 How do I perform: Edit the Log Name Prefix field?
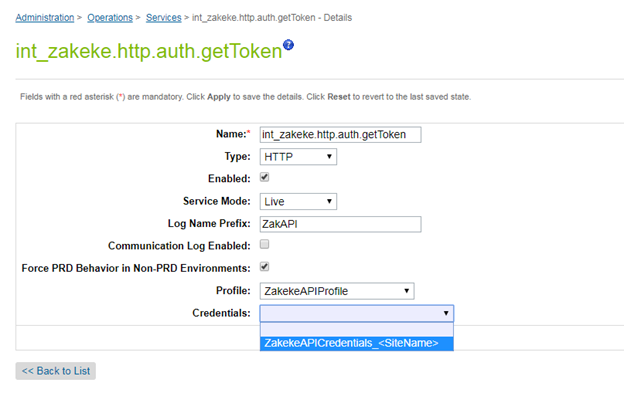click(341, 224)
